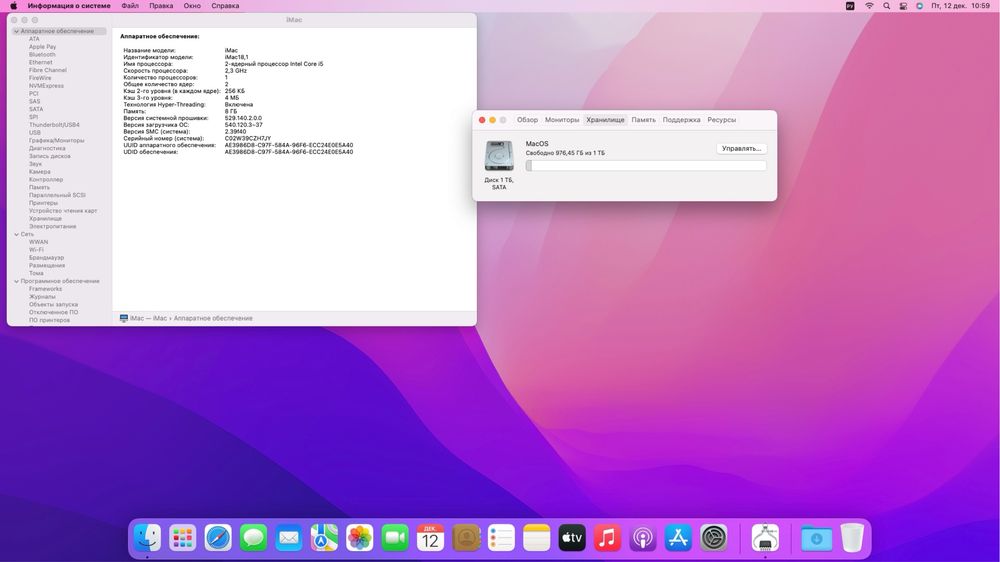Select Thunderbolt/USB4 in the sidebar
The image size is (1000, 562).
pos(54,125)
